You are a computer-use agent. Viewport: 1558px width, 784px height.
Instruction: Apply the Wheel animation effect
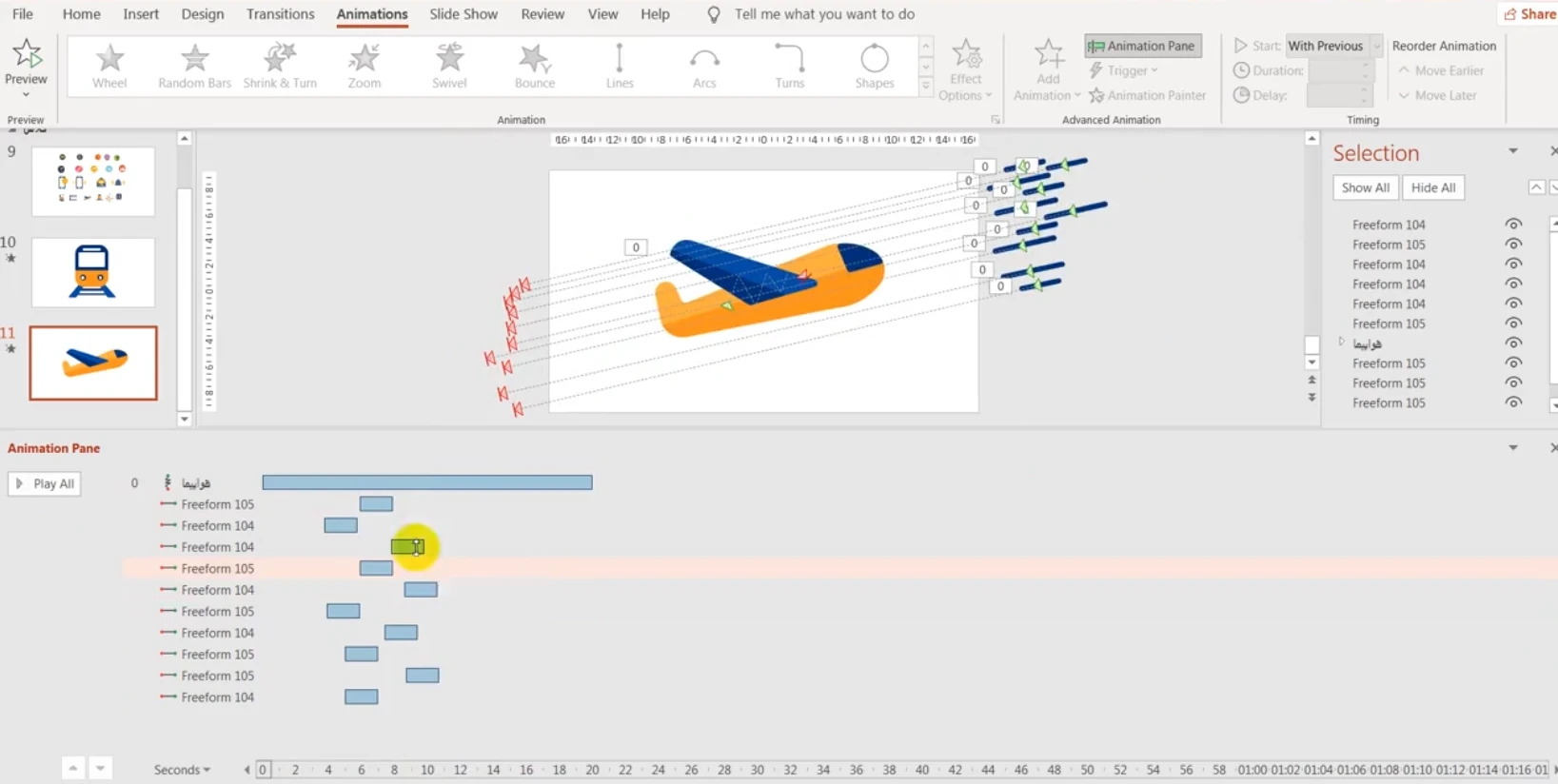click(x=109, y=66)
